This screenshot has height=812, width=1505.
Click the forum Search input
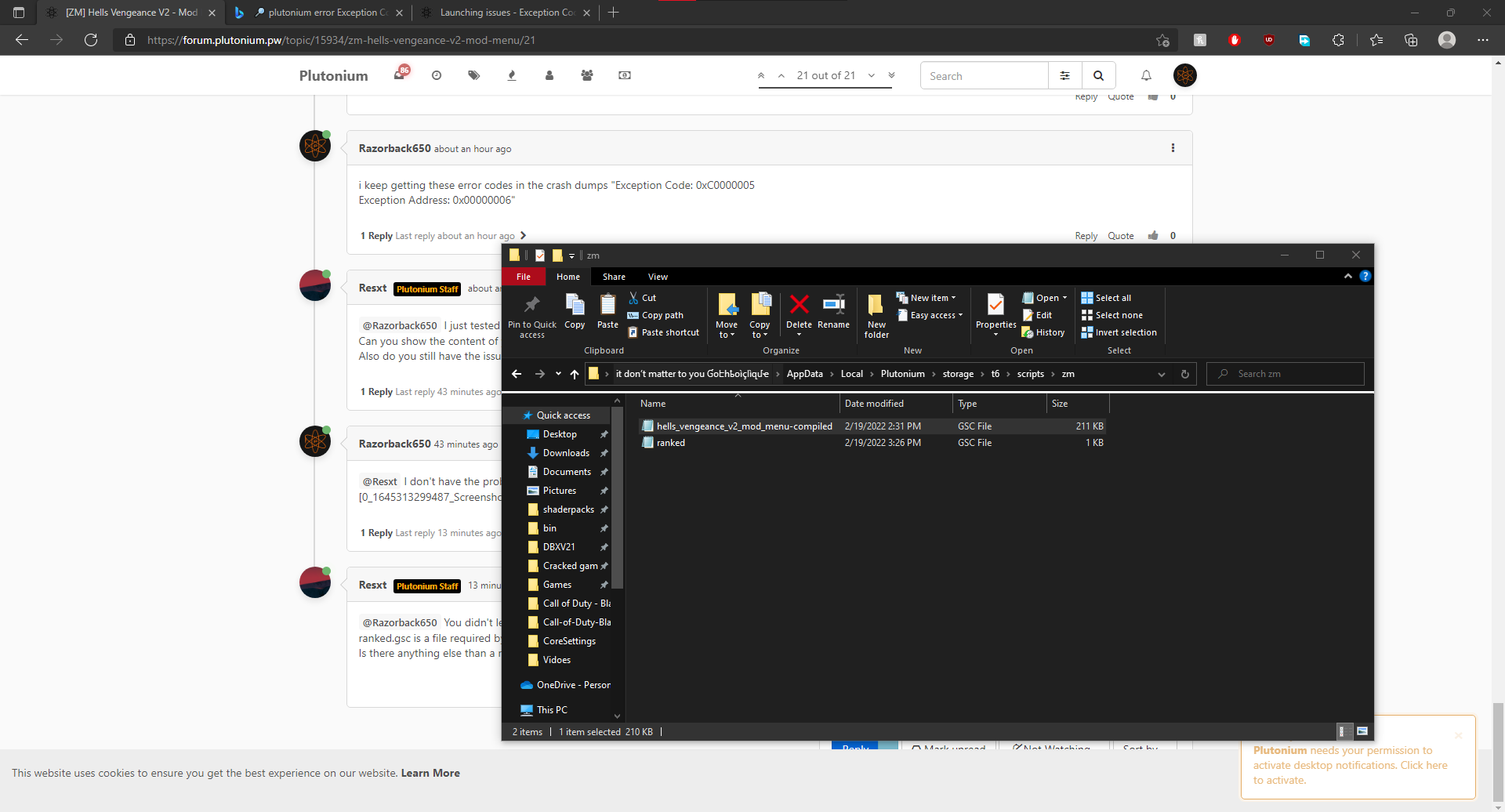pyautogui.click(x=985, y=76)
